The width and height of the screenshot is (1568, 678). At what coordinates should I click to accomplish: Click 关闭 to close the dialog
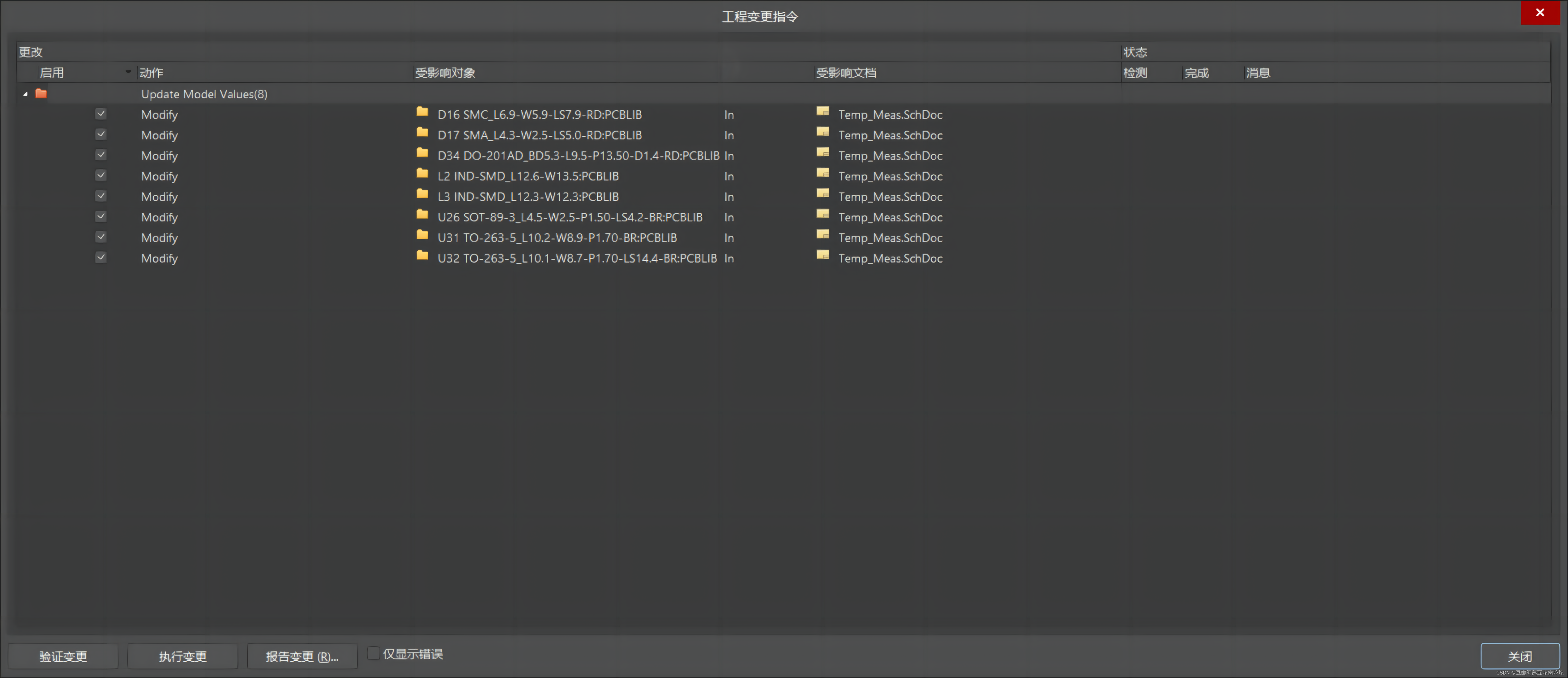click(x=1519, y=656)
